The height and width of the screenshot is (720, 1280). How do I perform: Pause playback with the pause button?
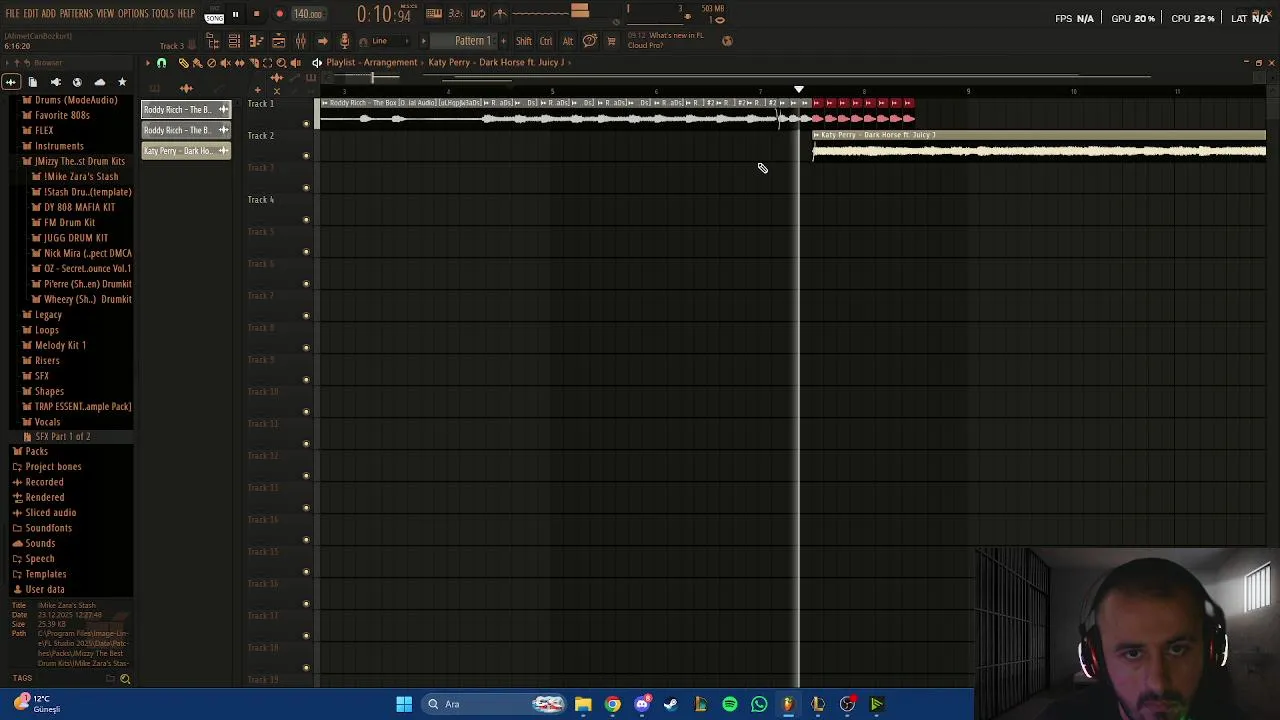point(235,14)
